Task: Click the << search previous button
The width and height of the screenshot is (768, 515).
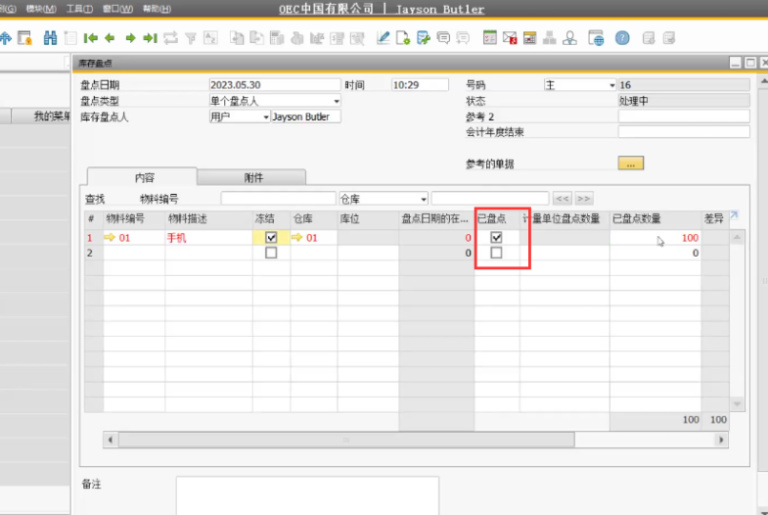Action: [562, 198]
